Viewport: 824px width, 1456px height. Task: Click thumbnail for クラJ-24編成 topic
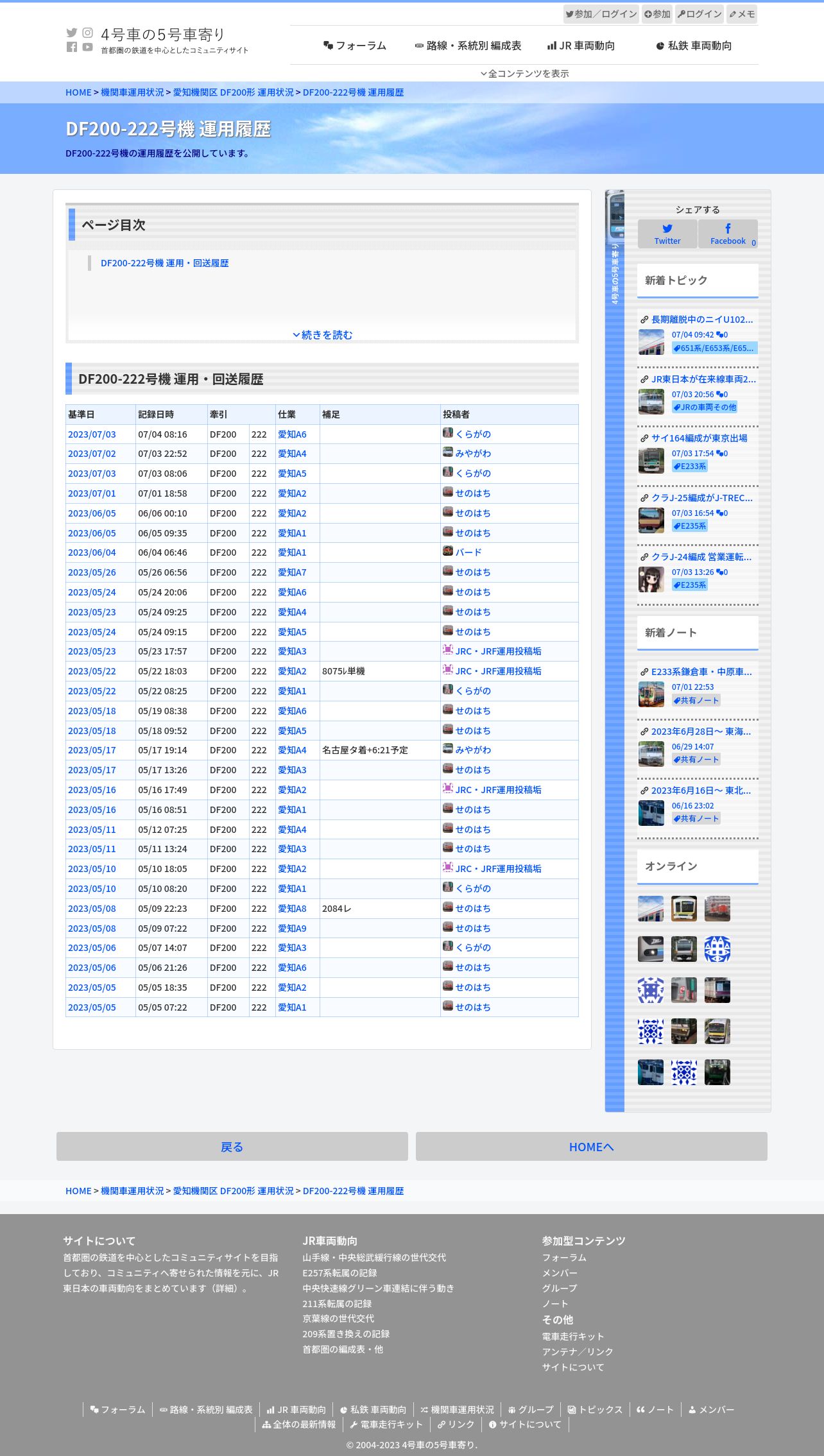tap(651, 579)
